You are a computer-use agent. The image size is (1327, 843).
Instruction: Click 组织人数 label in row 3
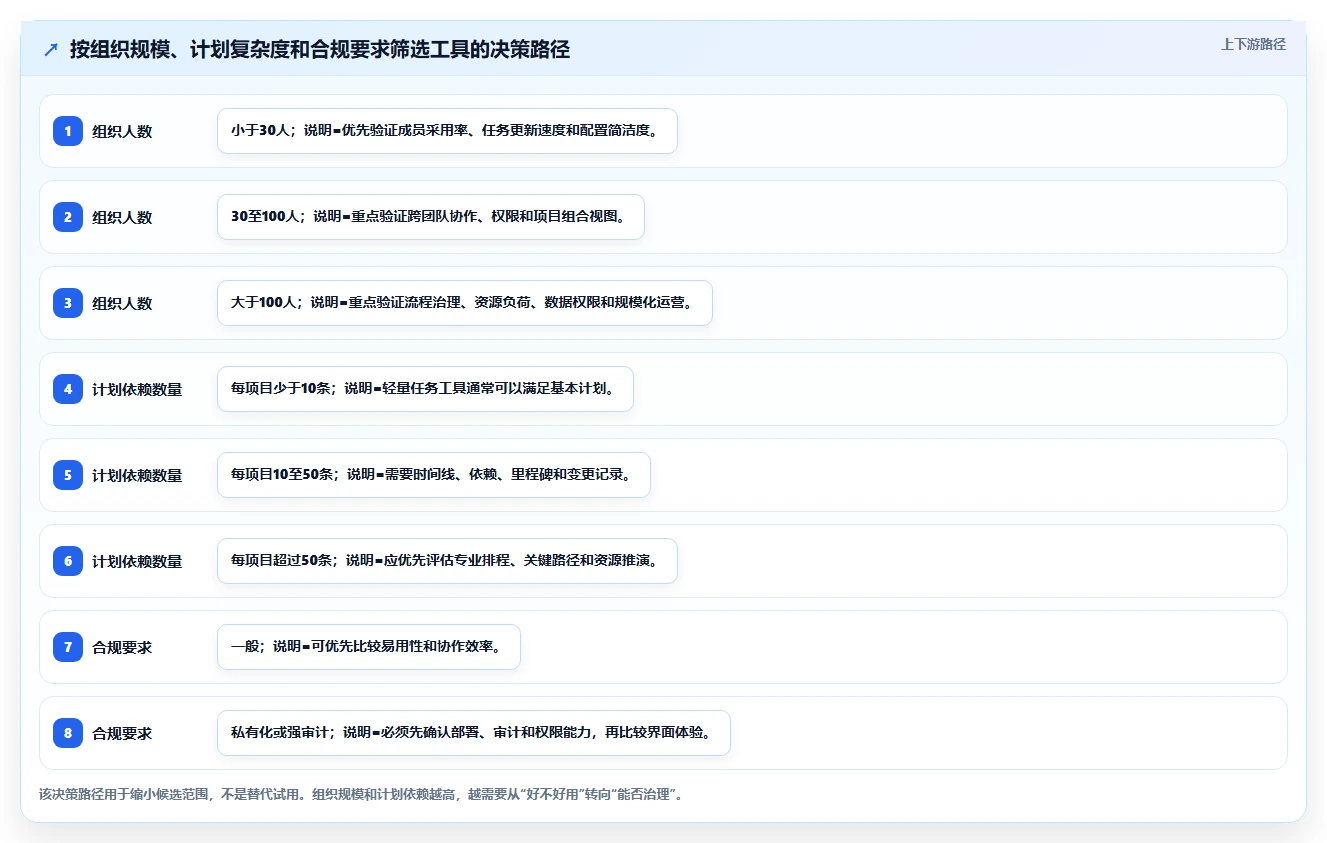pos(122,303)
